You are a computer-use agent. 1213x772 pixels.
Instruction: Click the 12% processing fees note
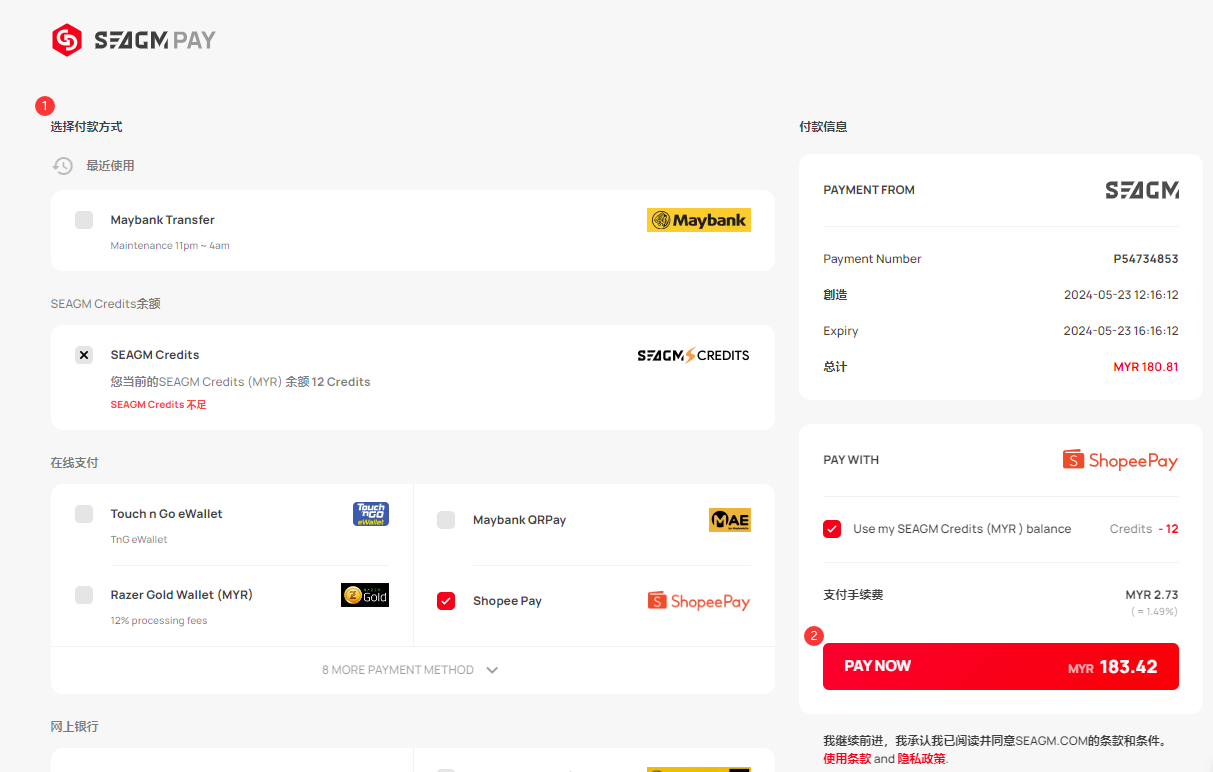point(159,621)
